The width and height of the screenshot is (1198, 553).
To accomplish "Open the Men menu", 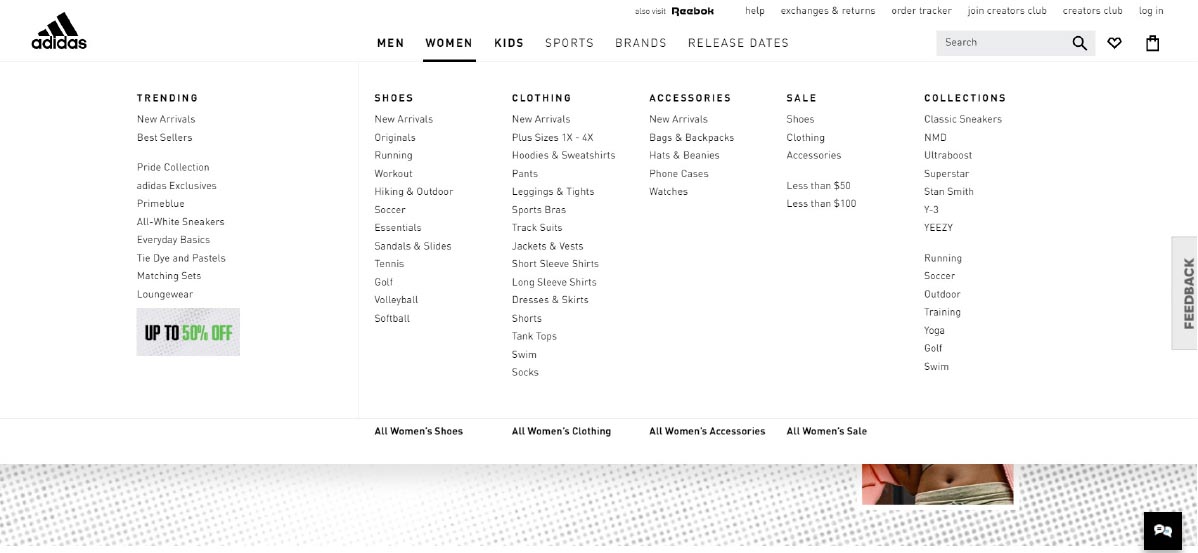I will [390, 43].
